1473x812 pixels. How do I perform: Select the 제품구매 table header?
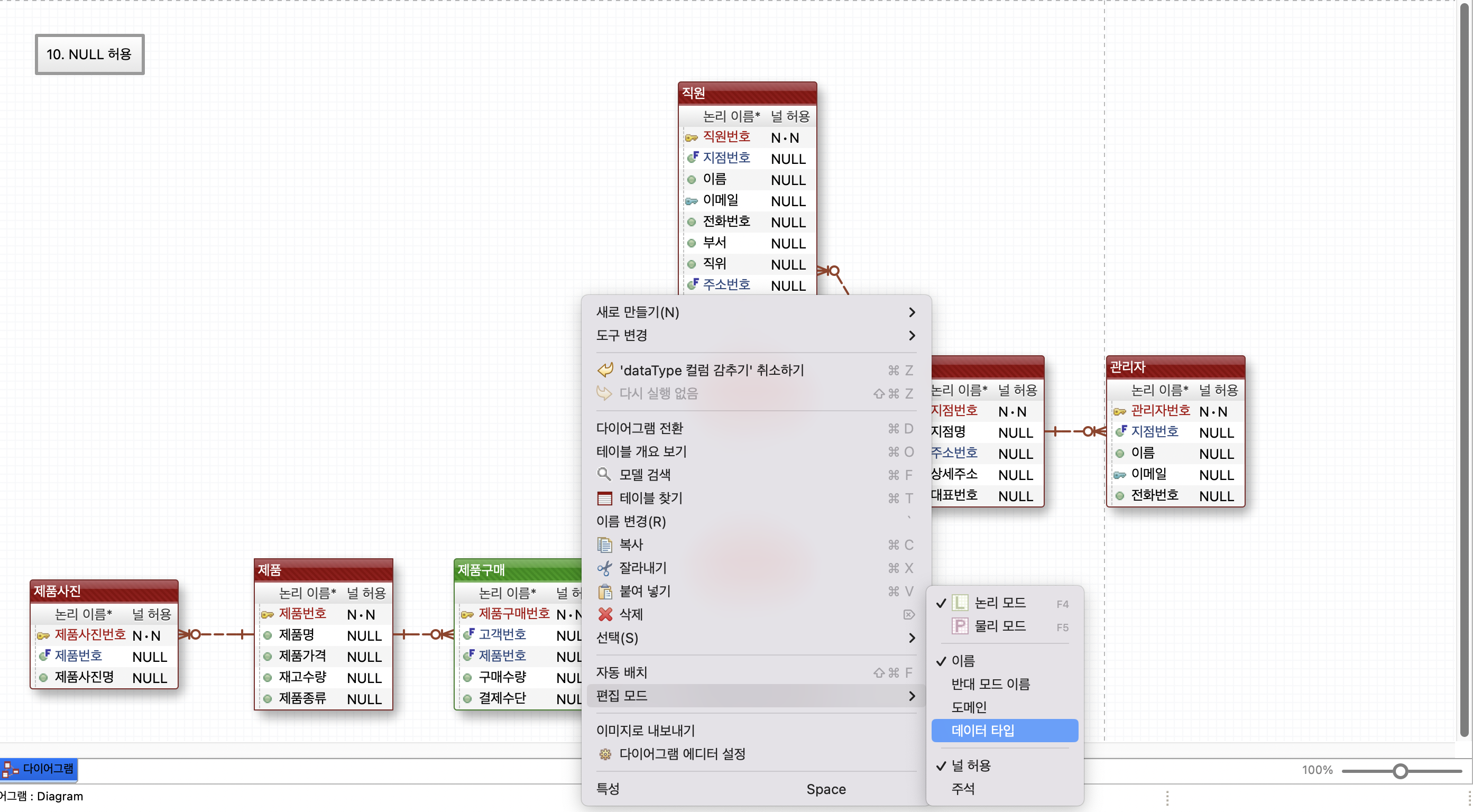pos(518,570)
